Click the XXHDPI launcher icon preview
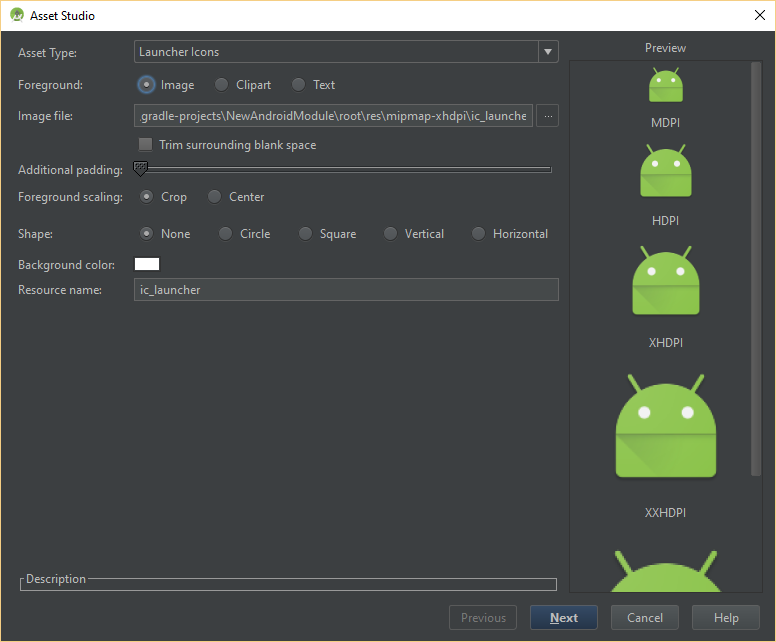This screenshot has height=642, width=776. coord(666,426)
